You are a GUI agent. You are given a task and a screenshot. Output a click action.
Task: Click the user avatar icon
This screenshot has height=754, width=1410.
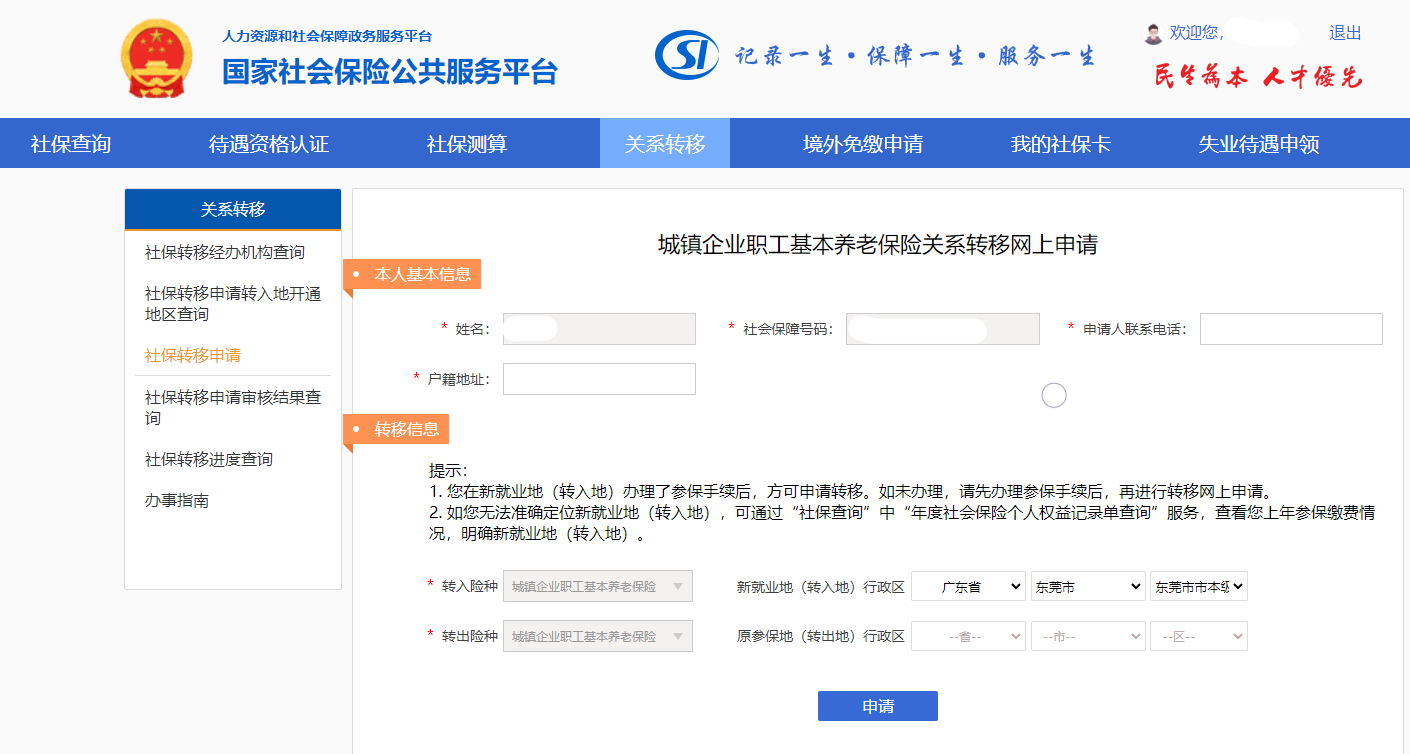point(1153,34)
